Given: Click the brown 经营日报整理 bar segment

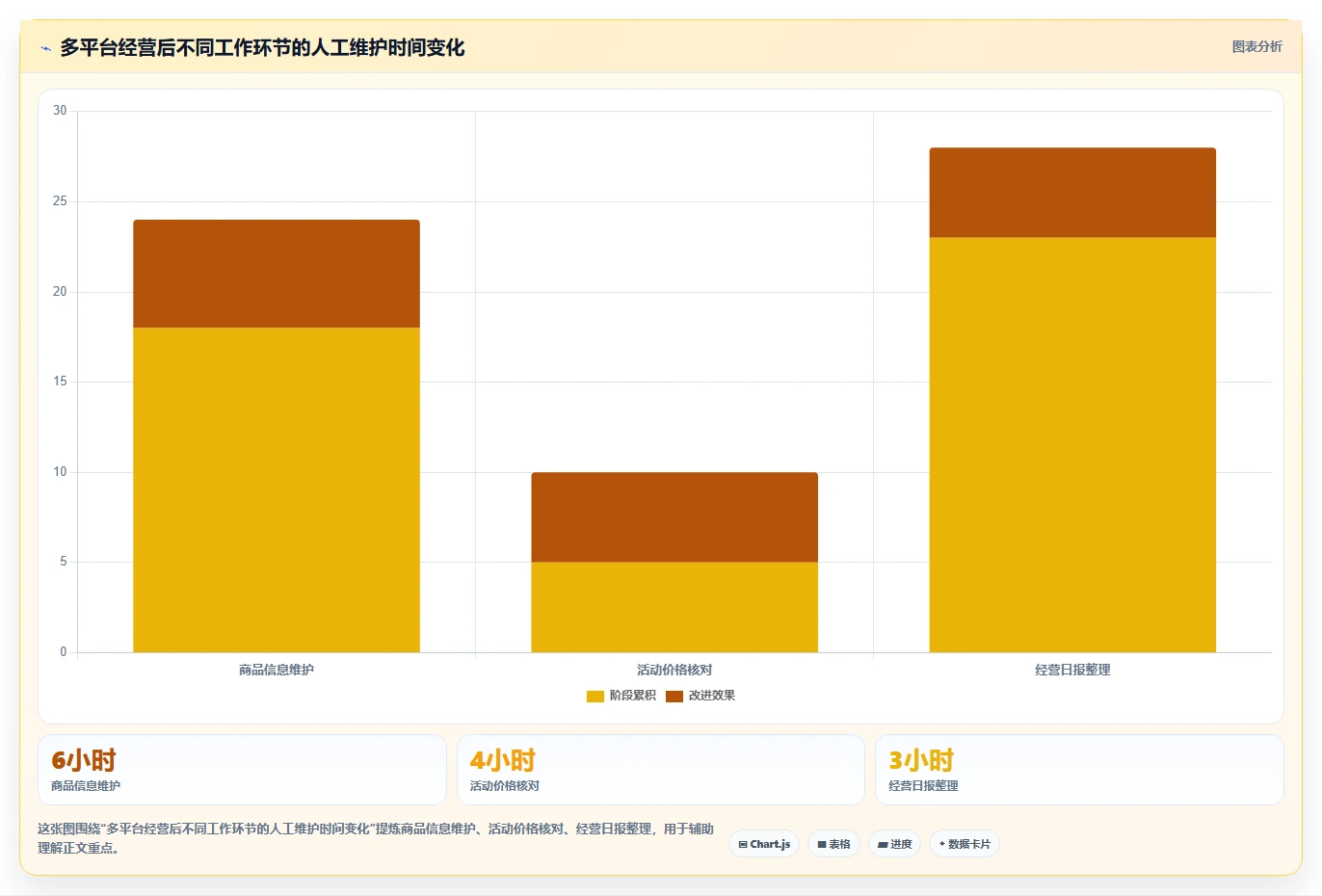Looking at the screenshot, I should coord(1072,193).
